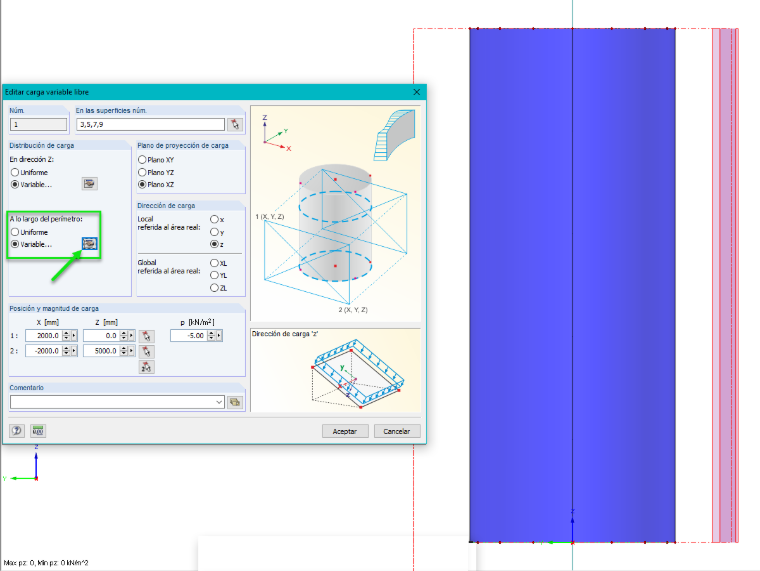The height and width of the screenshot is (571, 760).
Task: Edit Z coordinate field value 5000.0
Action: (101, 351)
